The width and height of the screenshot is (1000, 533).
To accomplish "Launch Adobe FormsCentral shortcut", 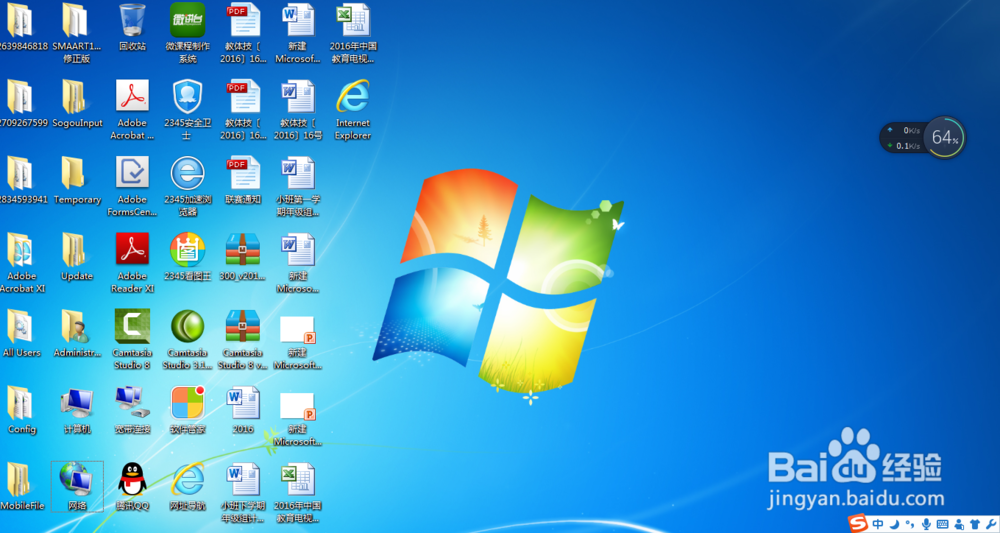I will 132,186.
